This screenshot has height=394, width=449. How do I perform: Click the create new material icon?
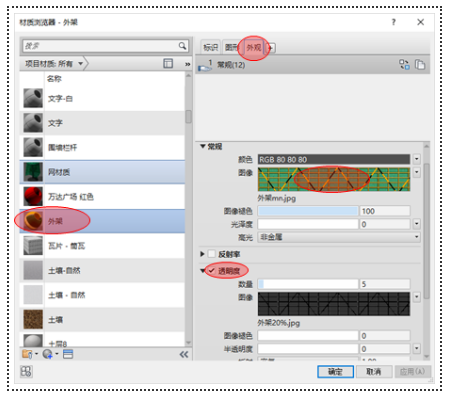(x=47, y=354)
